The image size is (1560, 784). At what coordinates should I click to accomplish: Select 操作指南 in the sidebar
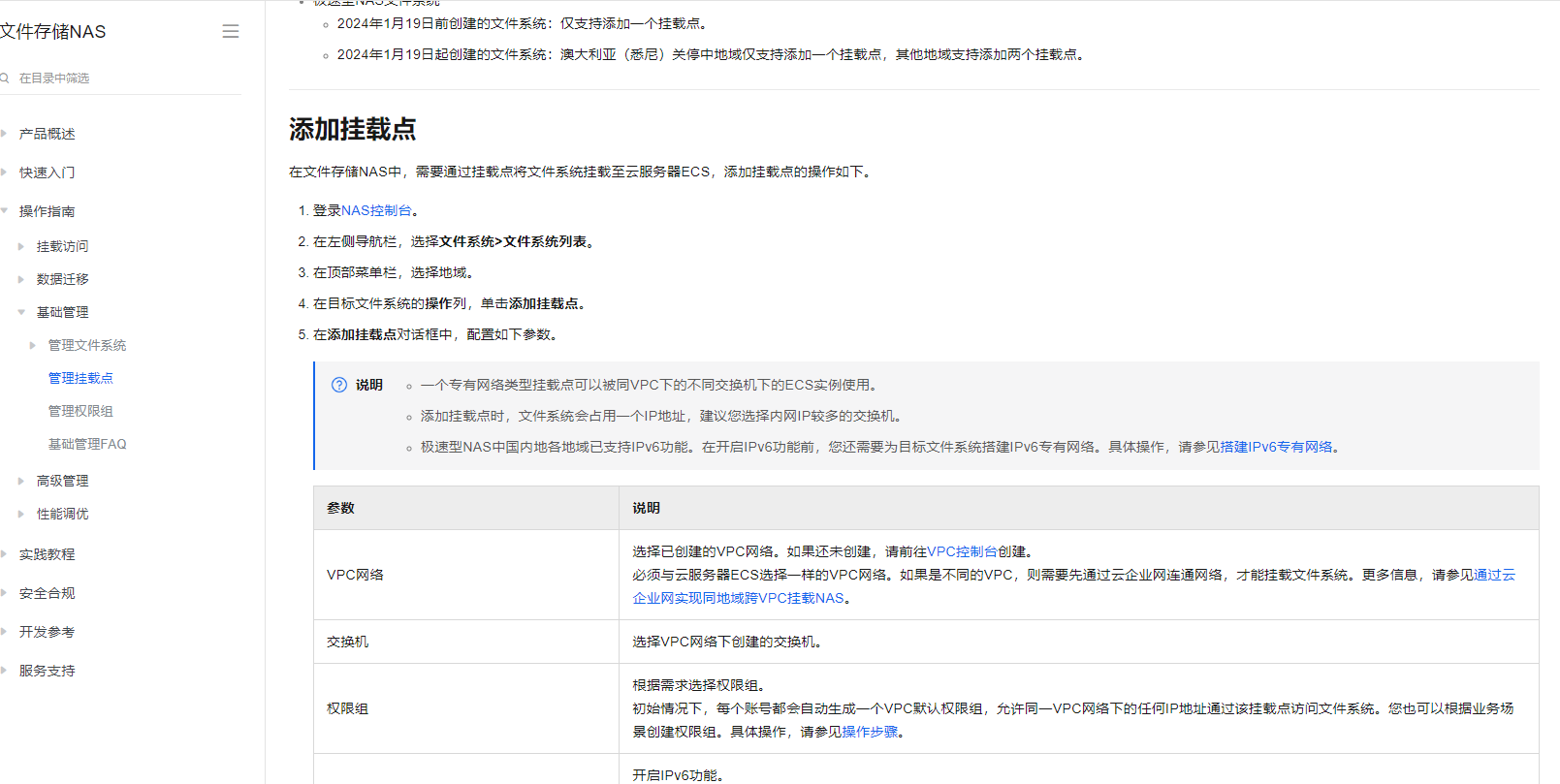48,211
